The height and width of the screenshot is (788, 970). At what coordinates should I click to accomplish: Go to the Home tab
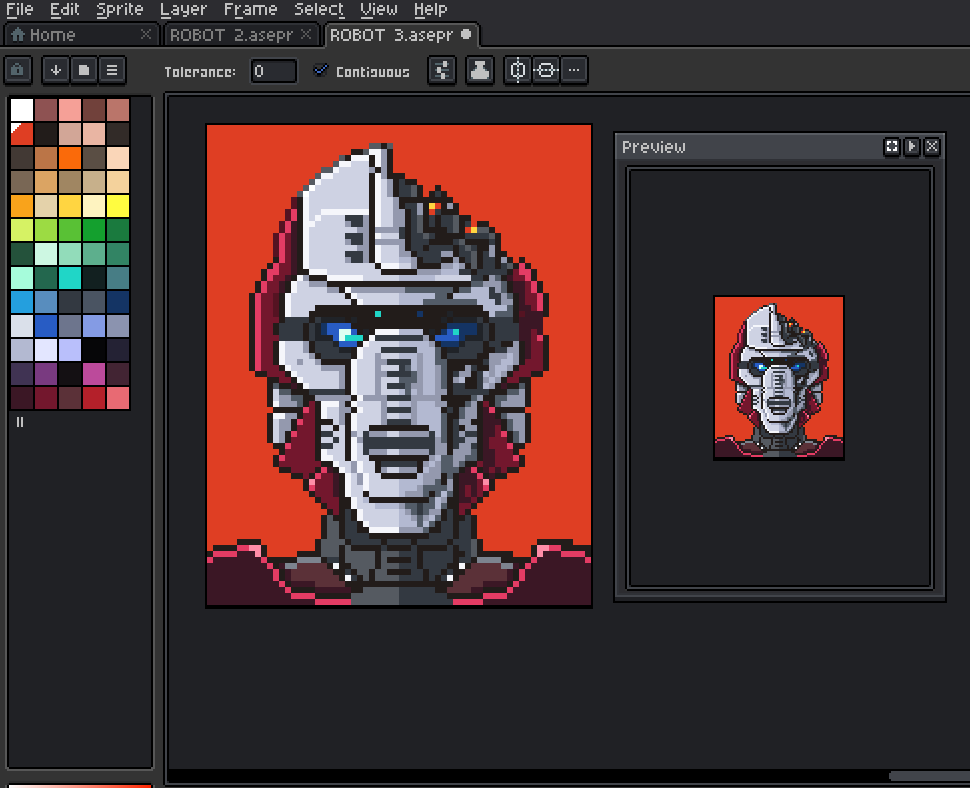[52, 35]
